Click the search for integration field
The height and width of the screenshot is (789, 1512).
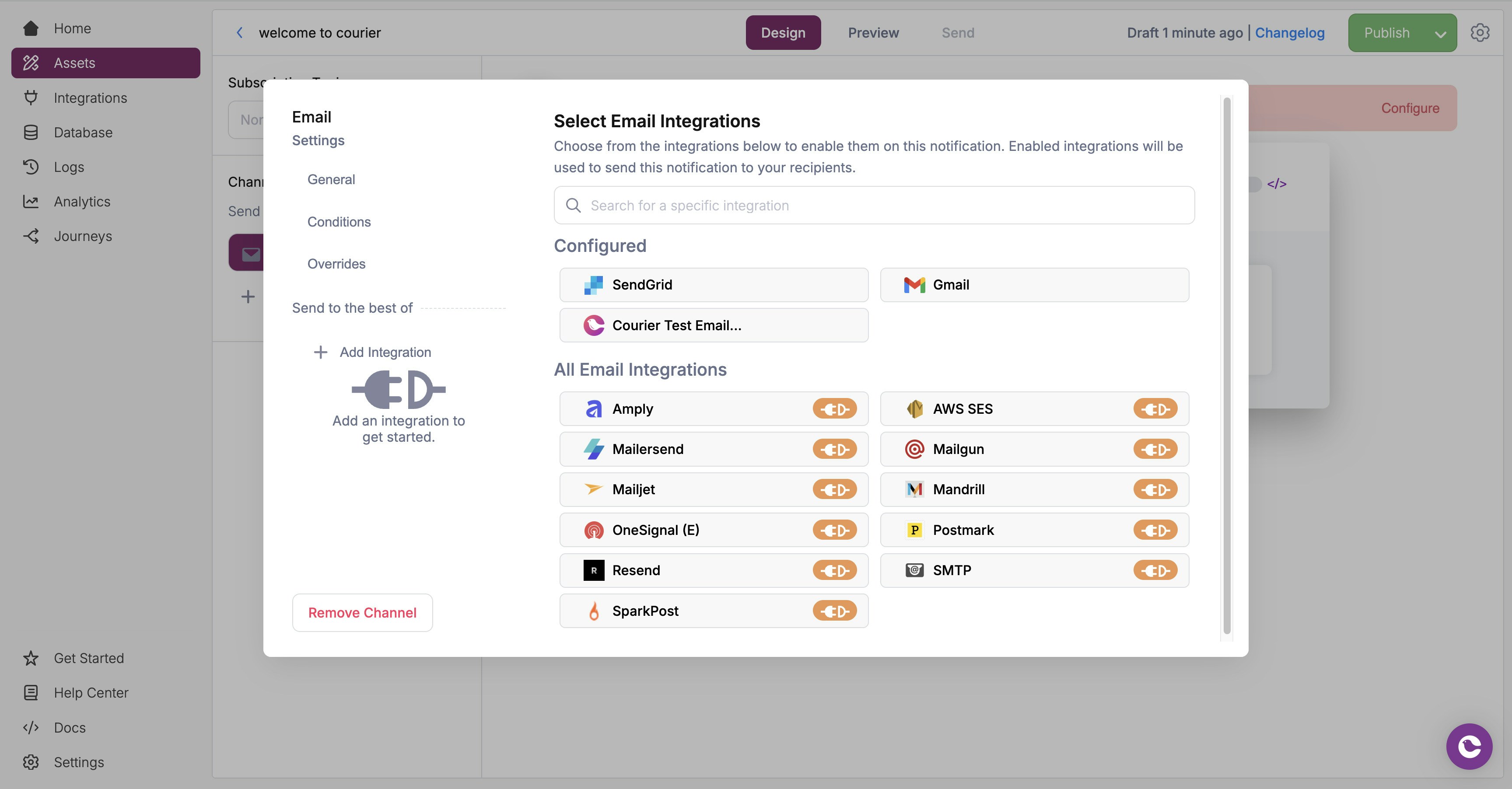(x=873, y=205)
